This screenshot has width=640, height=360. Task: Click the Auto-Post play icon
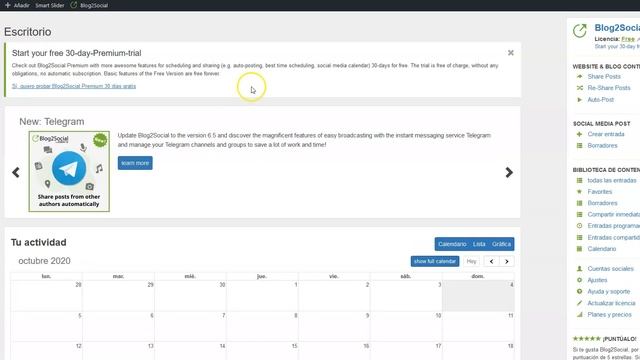[579, 100]
